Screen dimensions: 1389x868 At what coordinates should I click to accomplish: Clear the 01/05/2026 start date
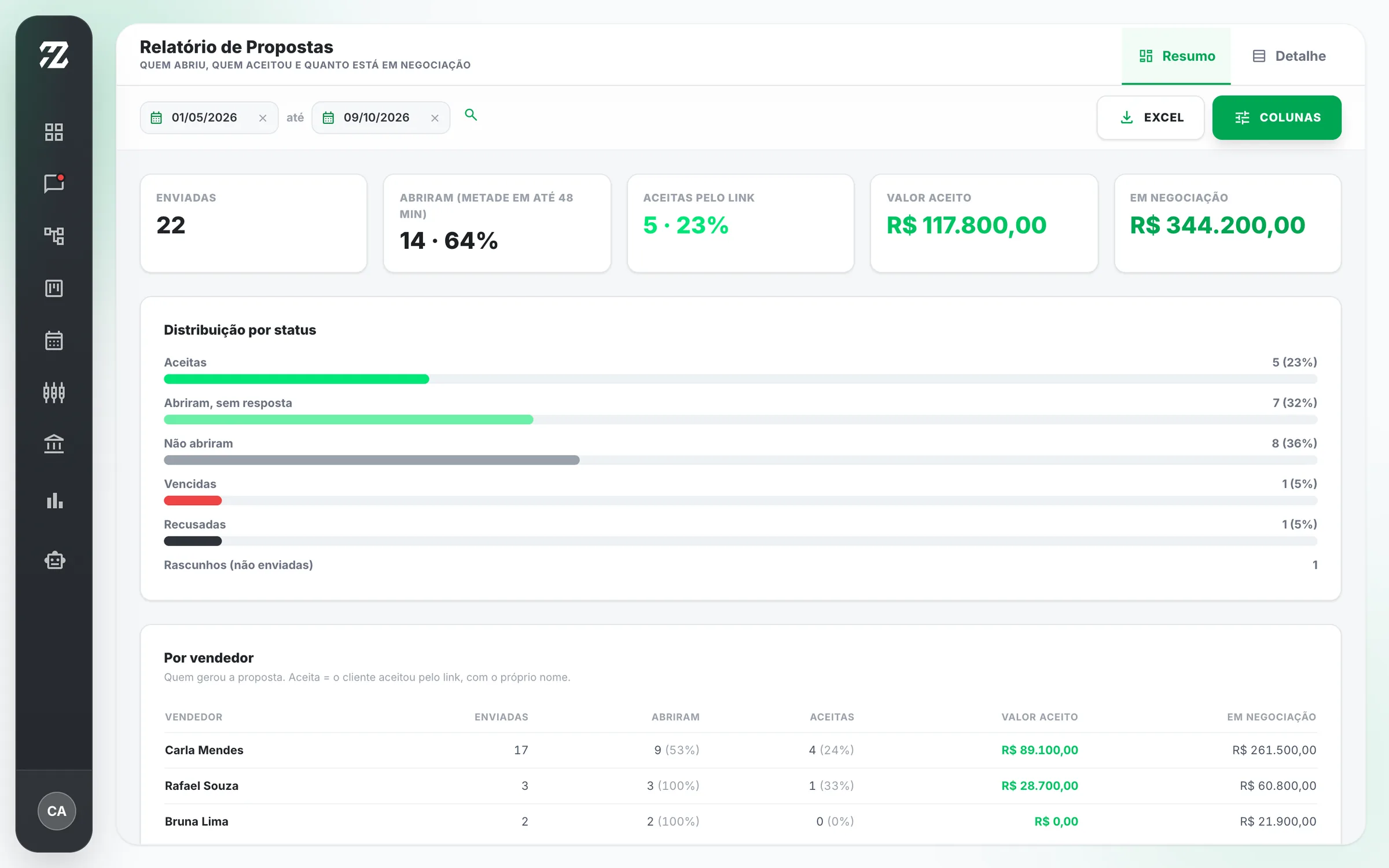click(x=263, y=118)
